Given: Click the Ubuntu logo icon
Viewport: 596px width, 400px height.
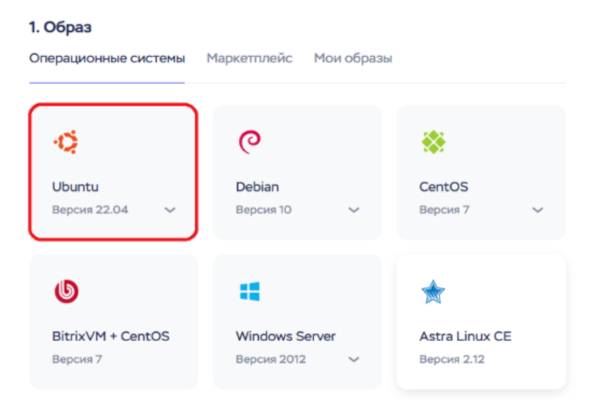Looking at the screenshot, I should [66, 142].
